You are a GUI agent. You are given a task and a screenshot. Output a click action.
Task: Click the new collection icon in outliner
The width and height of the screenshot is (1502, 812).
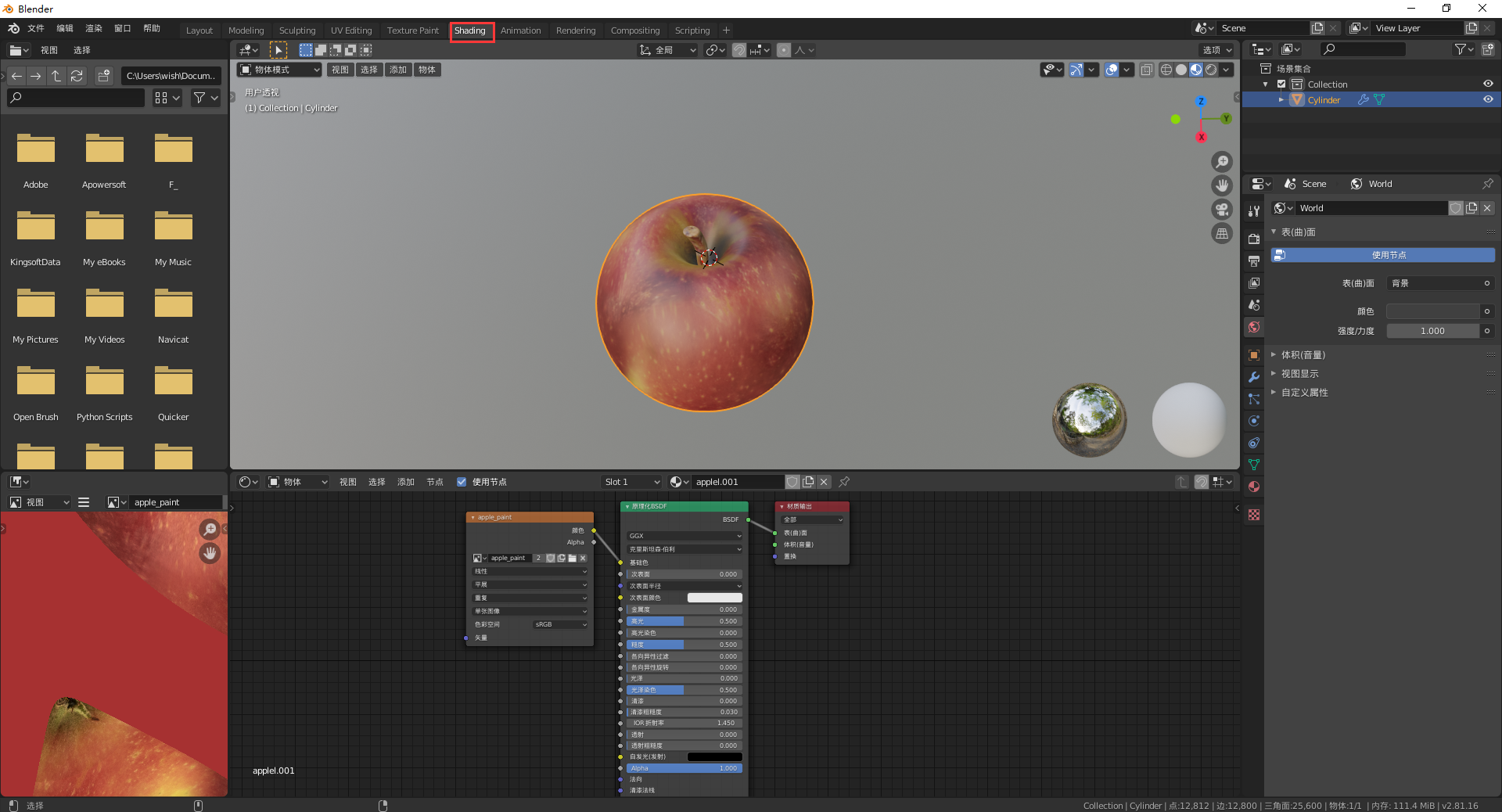click(1487, 50)
